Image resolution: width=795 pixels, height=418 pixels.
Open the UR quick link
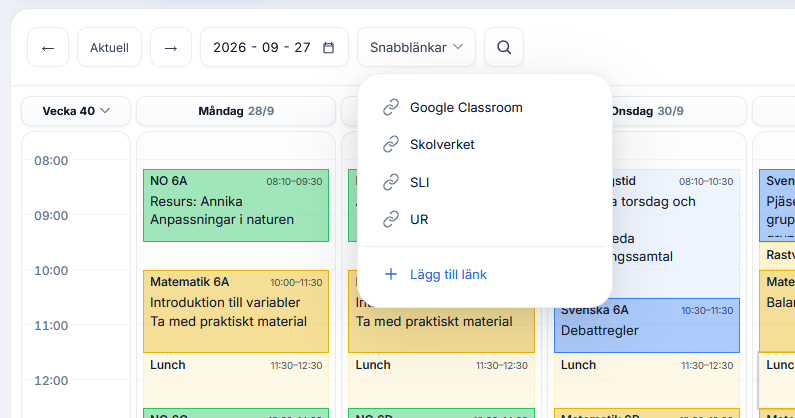[485, 220]
